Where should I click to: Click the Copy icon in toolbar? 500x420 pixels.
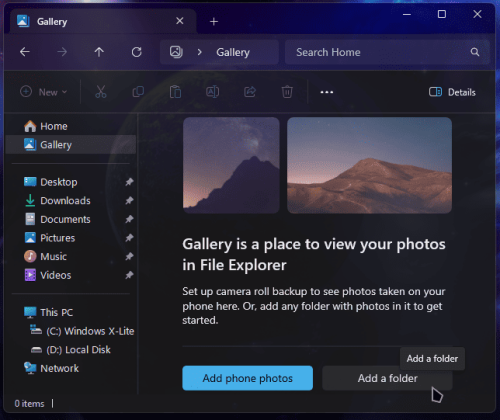[x=138, y=92]
